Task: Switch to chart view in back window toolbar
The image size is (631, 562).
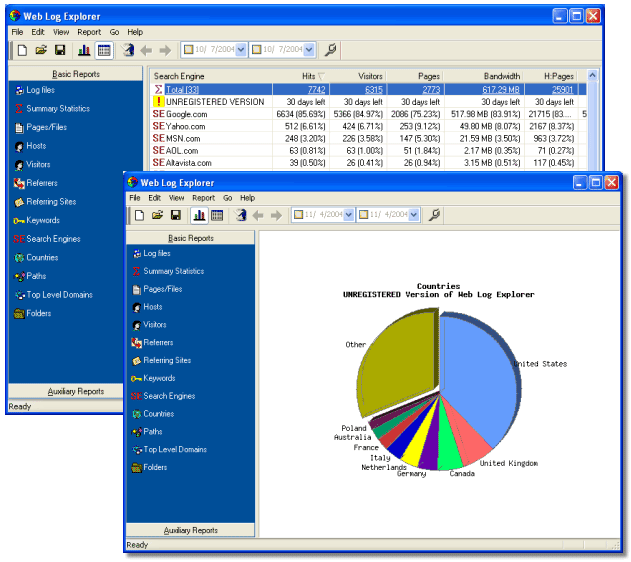Action: pyautogui.click(x=84, y=50)
